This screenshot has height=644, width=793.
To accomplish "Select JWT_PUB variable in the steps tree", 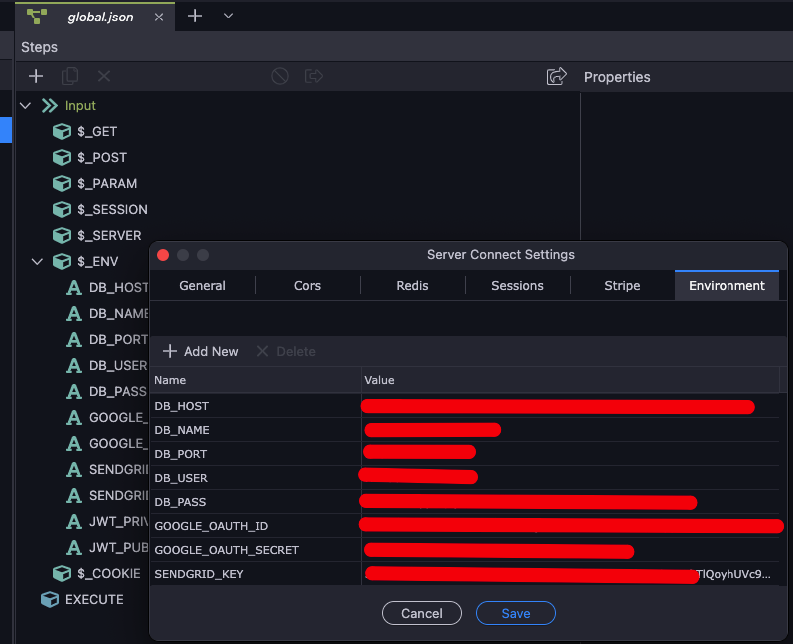I will (x=118, y=548).
